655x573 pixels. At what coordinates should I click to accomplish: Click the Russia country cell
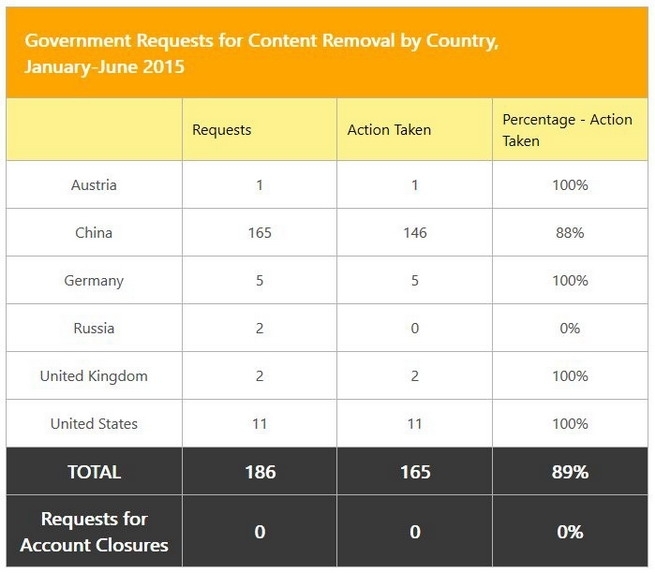click(94, 328)
